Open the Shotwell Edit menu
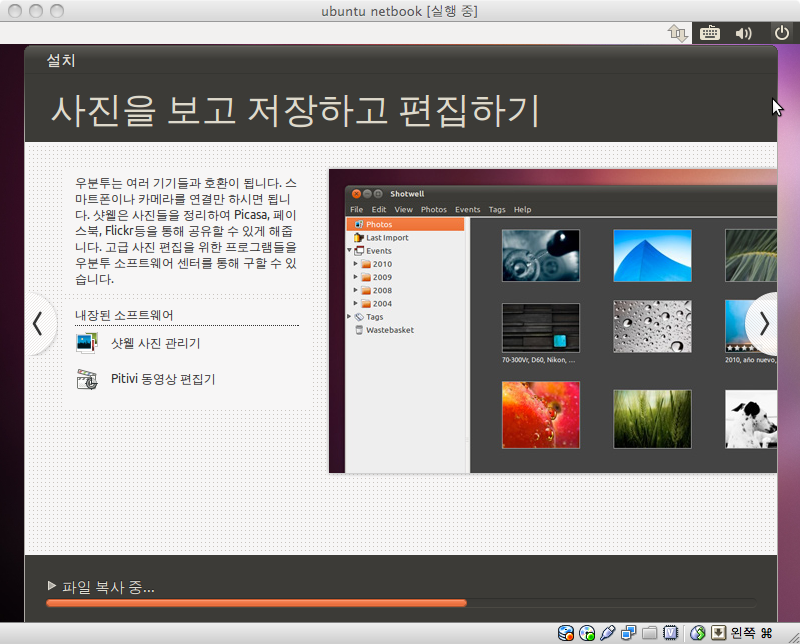The width and height of the screenshot is (800, 644). tap(379, 209)
